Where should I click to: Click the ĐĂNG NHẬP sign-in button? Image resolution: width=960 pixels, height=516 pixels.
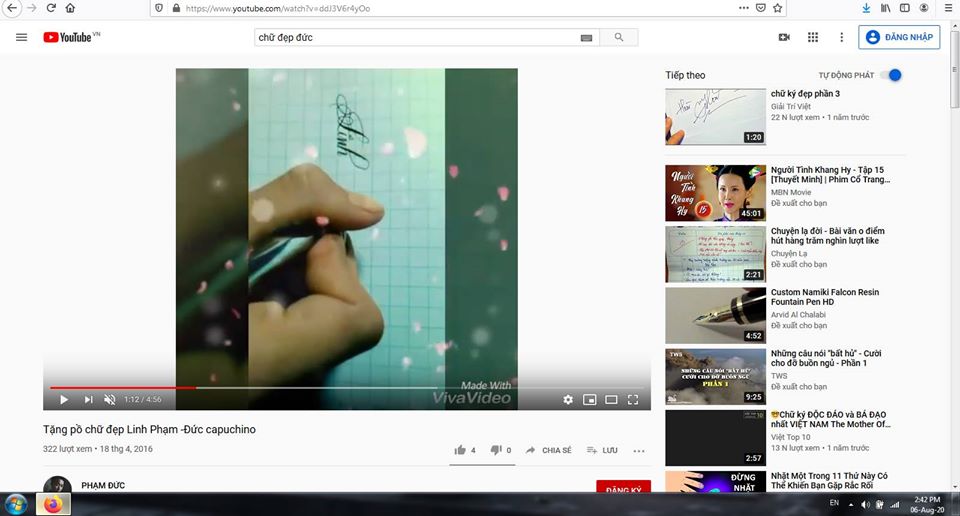(899, 38)
